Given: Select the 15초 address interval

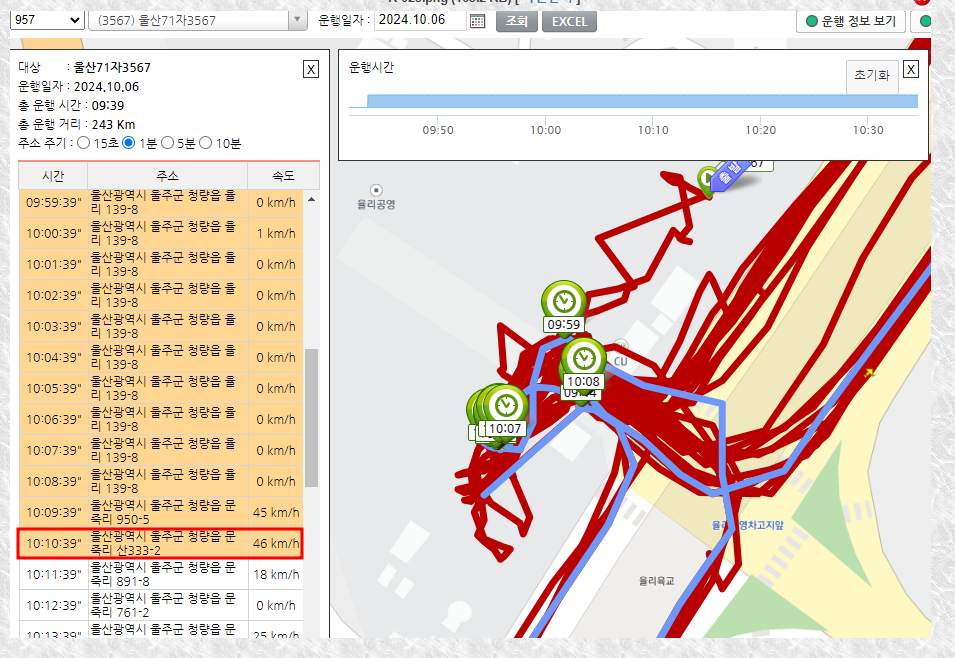Looking at the screenshot, I should pos(83,143).
